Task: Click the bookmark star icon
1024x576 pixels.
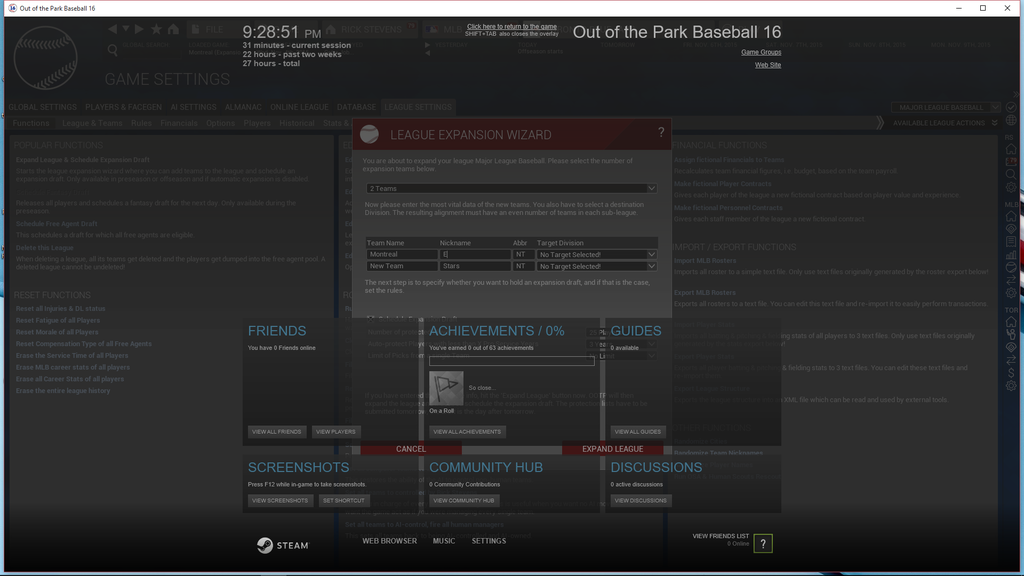Action: 156,30
